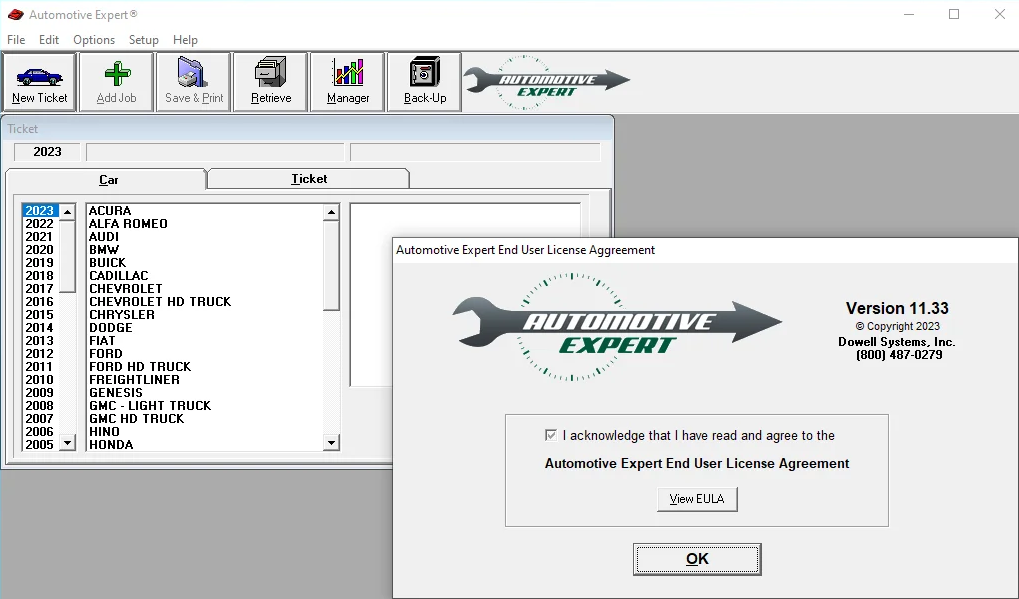Click the Add Job plus icon
Viewport: 1019px width, 599px height.
tap(117, 73)
